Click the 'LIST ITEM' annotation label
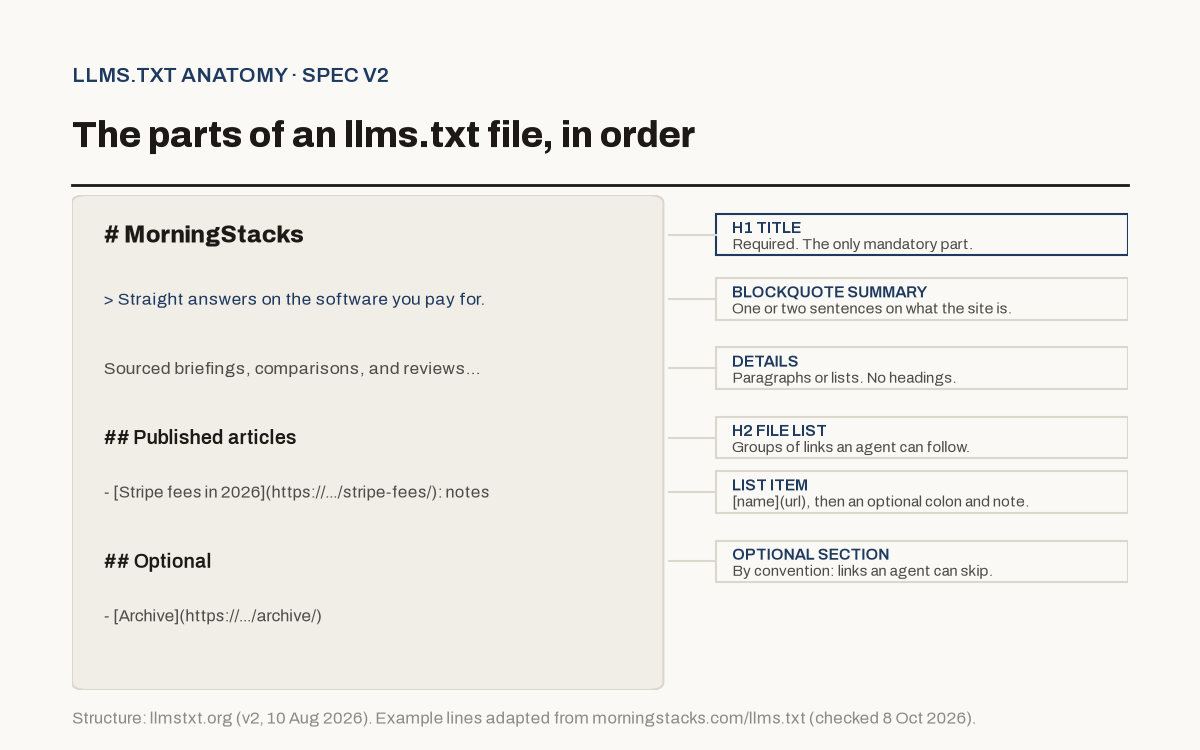This screenshot has height=750, width=1200. coord(770,485)
